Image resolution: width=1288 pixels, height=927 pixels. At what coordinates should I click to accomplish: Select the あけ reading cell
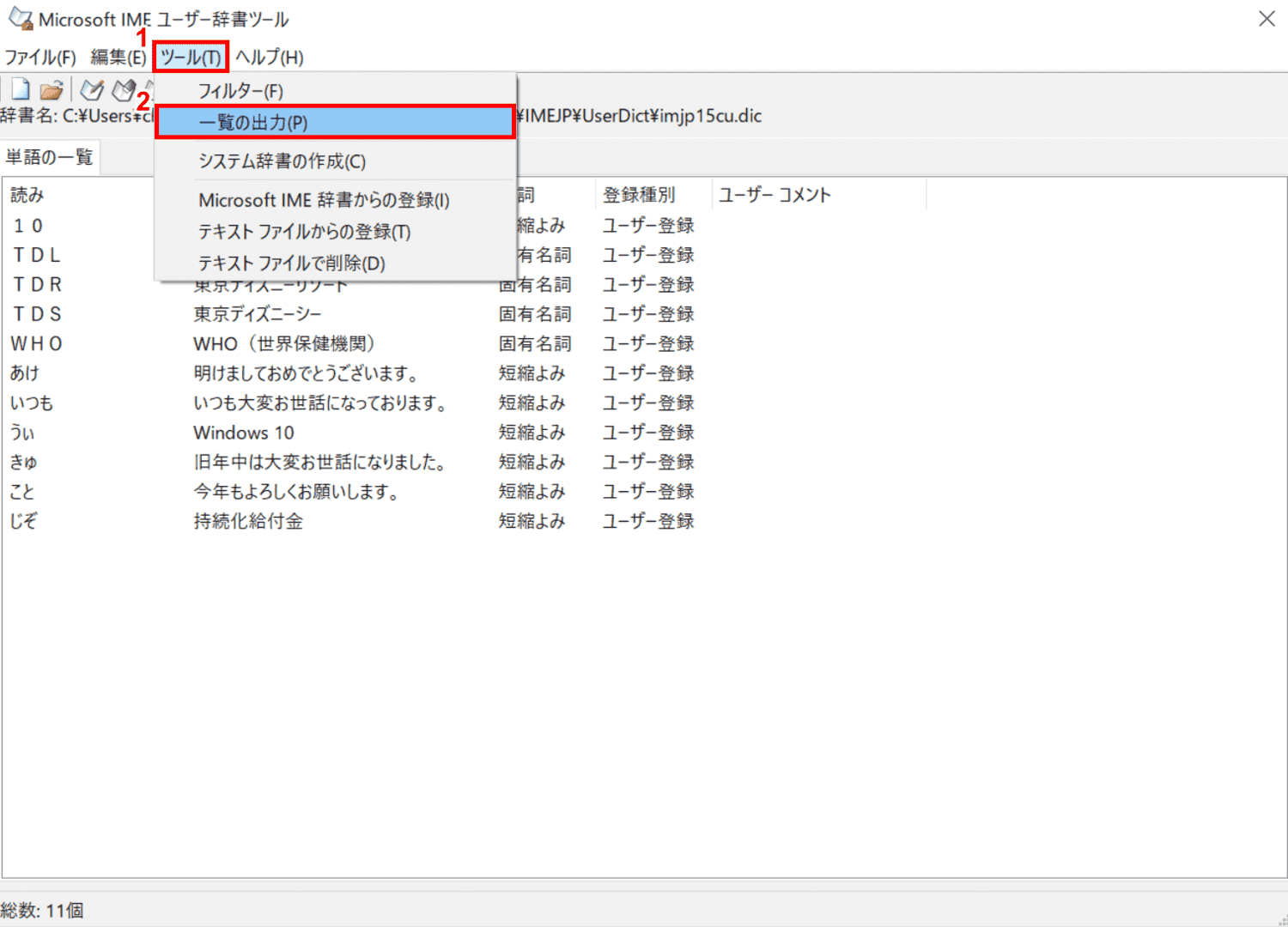click(25, 373)
